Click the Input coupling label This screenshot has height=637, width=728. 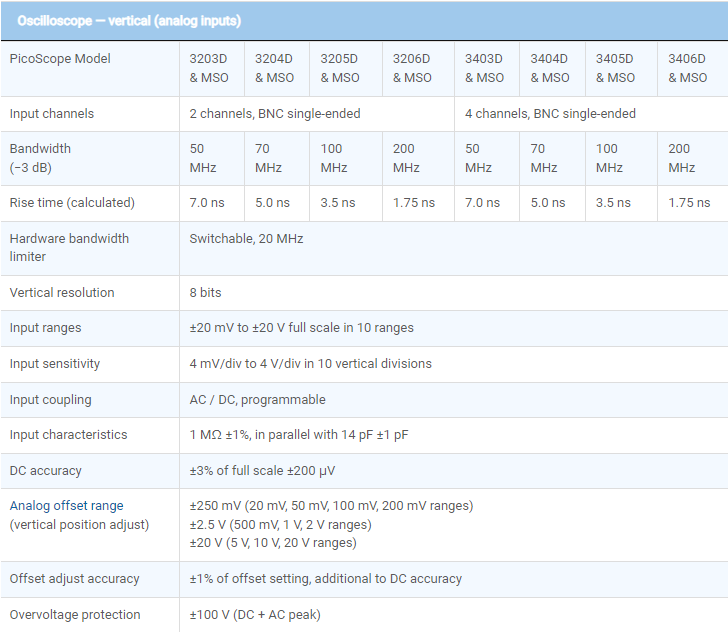(51, 400)
